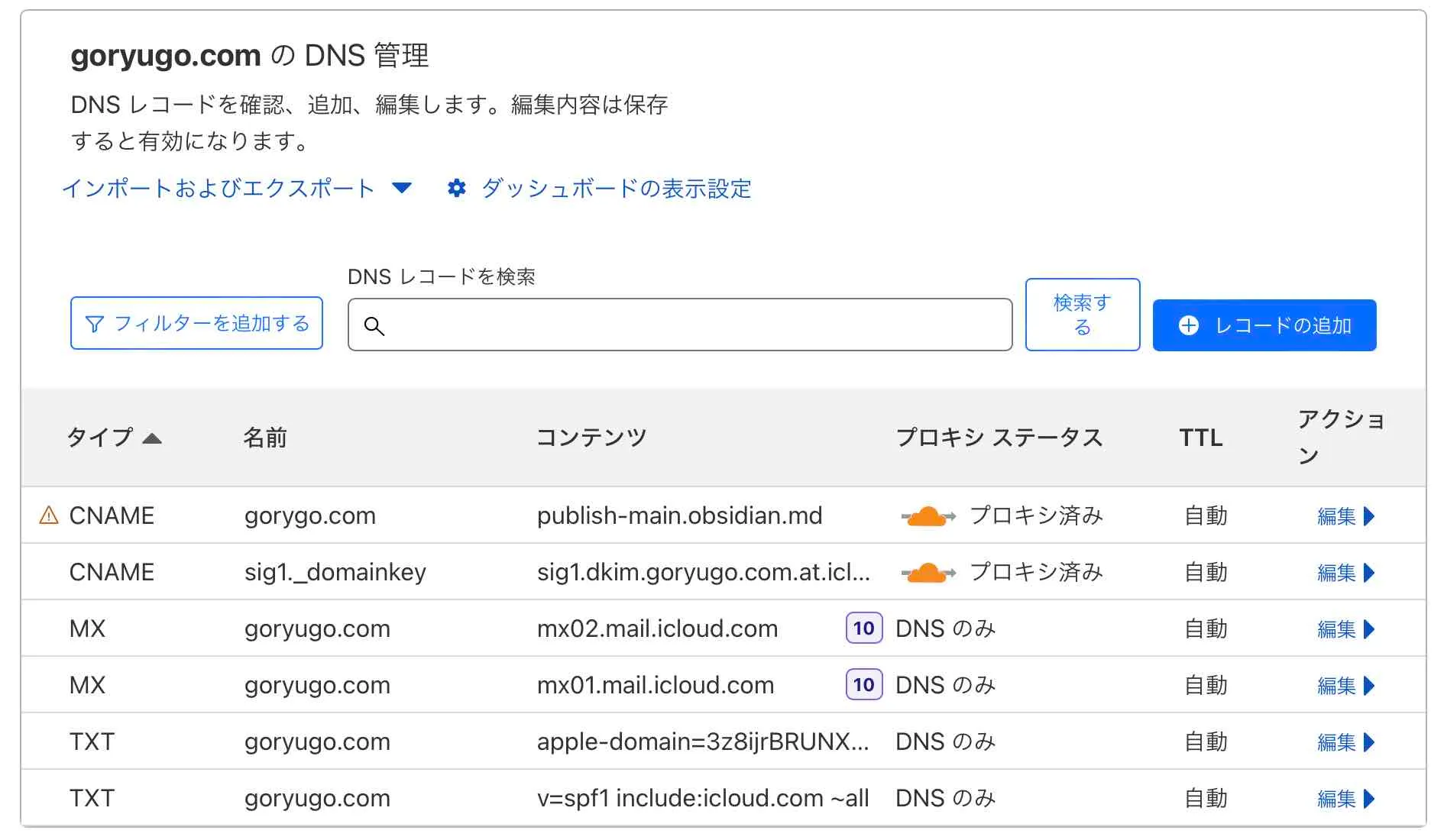Image resolution: width=1444 pixels, height=840 pixels.
Task: Focus the DNS レコードを検索 input field
Action: 680,325
